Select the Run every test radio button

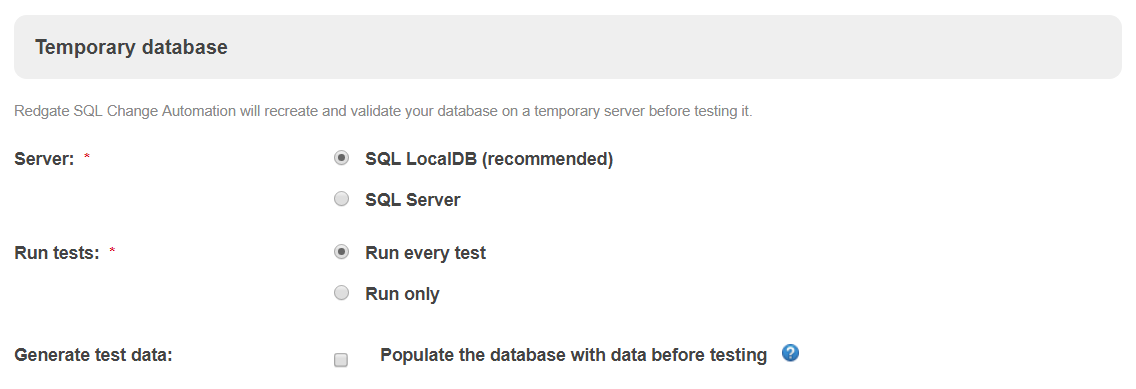click(341, 251)
